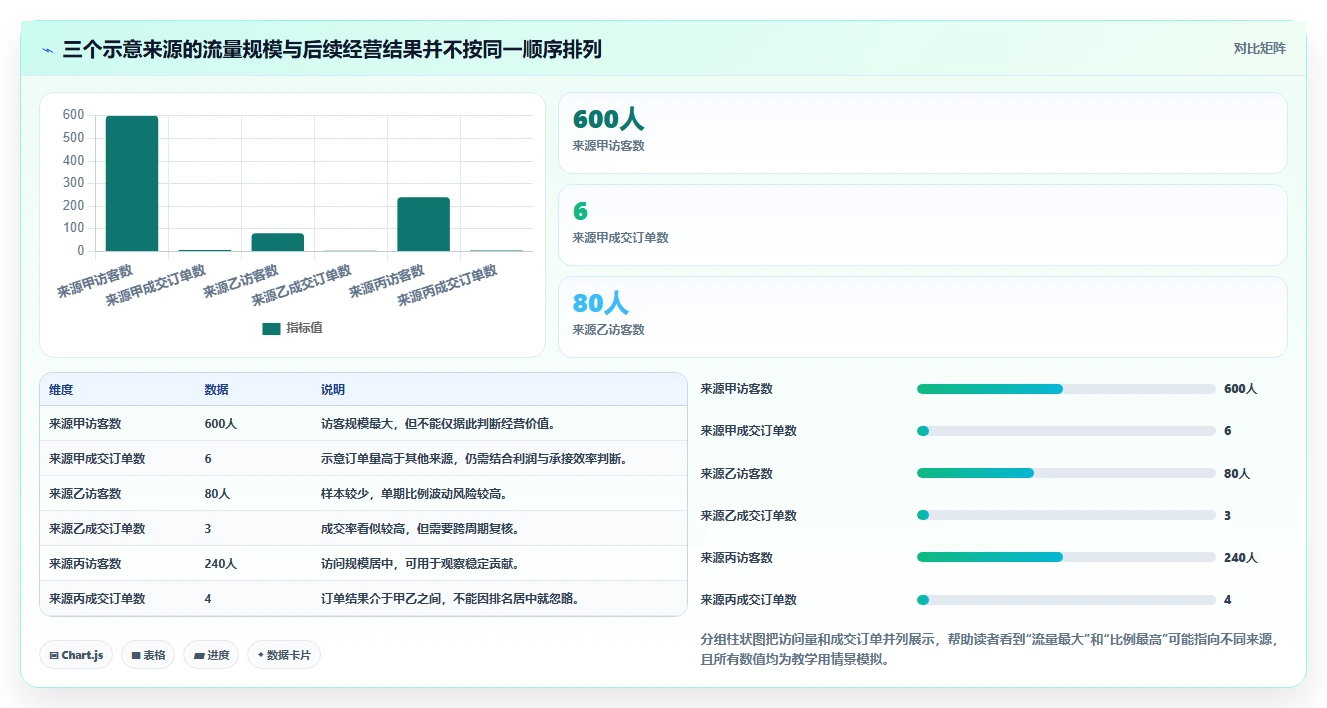Click the 来源丙访客数 bar in the chart
Image resolution: width=1327 pixels, height=708 pixels.
click(x=423, y=225)
